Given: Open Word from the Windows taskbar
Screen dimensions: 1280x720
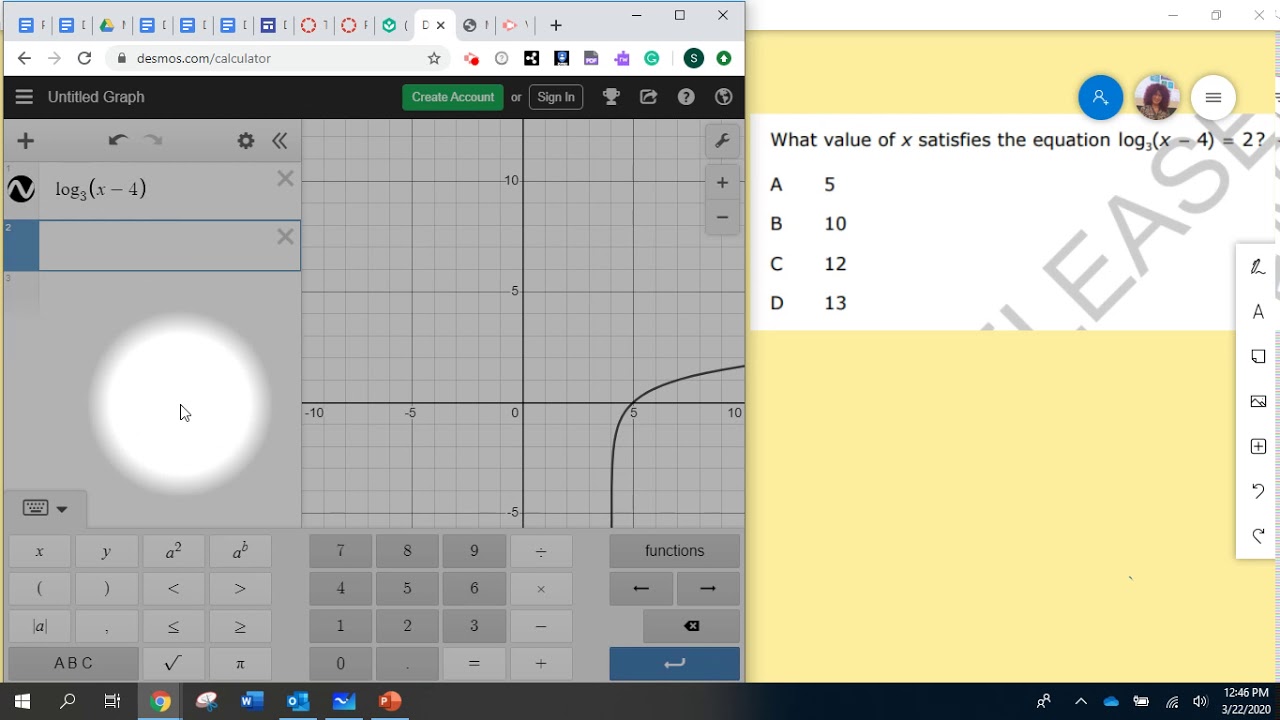Looking at the screenshot, I should click(x=252, y=701).
